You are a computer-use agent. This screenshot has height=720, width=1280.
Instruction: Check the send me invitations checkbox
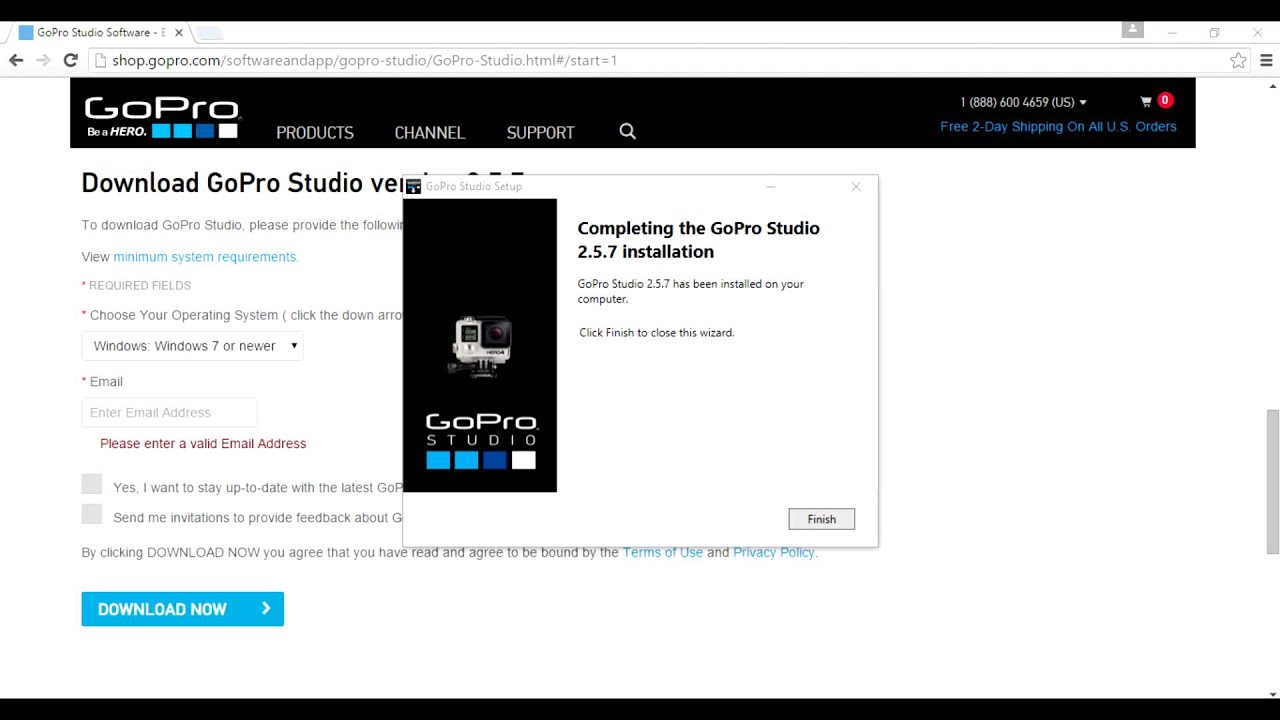coord(92,514)
